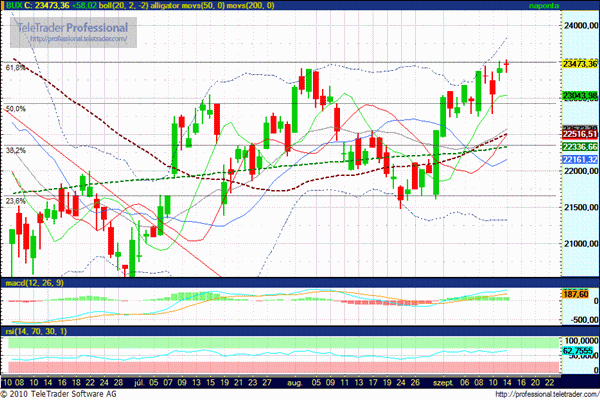Click the 38,2% Fibonacci retracement label
Image resolution: width=600 pixels, height=400 pixels.
coord(16,150)
